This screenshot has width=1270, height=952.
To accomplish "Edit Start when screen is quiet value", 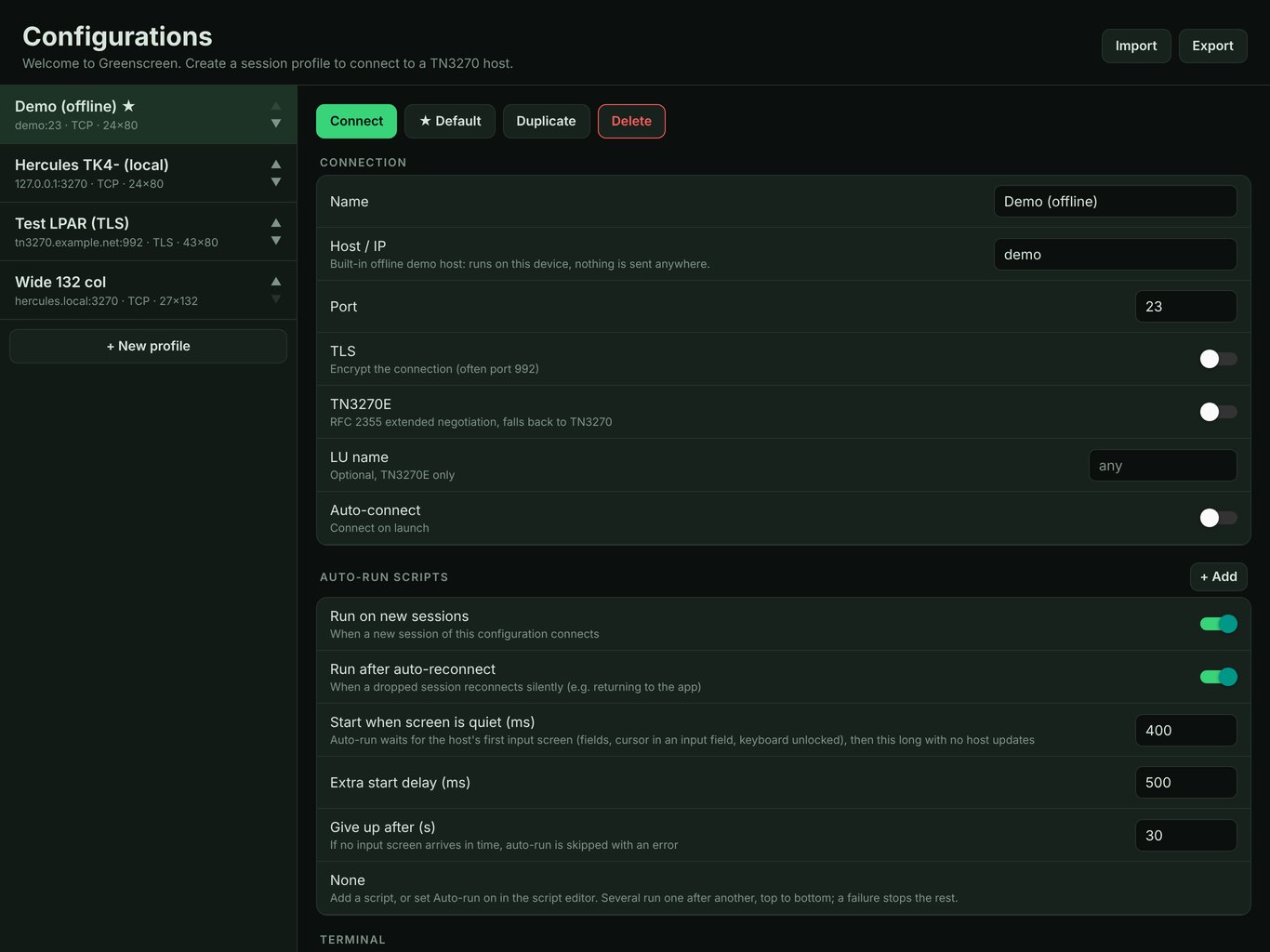I will (x=1185, y=731).
